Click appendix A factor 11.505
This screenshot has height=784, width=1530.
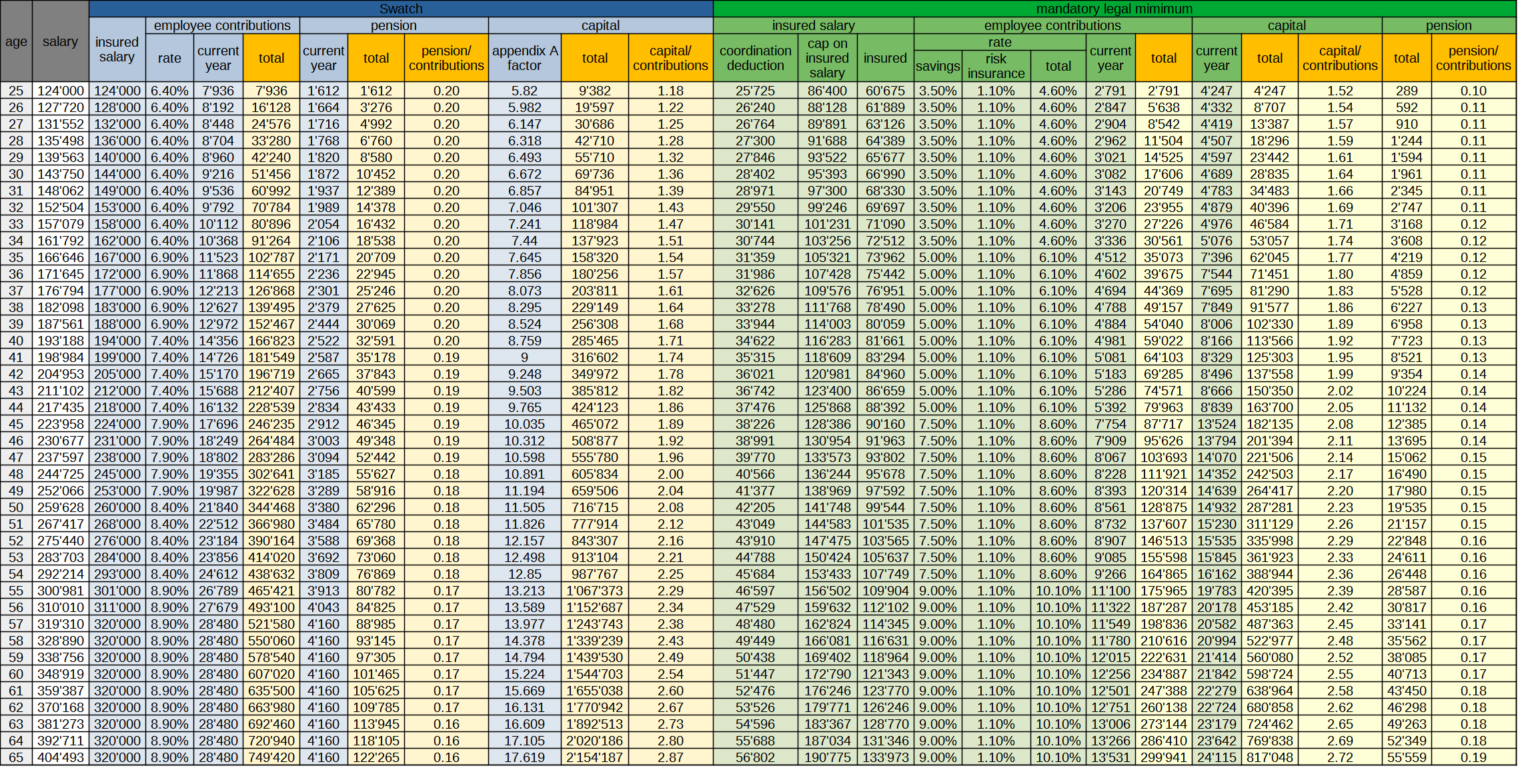pos(525,507)
